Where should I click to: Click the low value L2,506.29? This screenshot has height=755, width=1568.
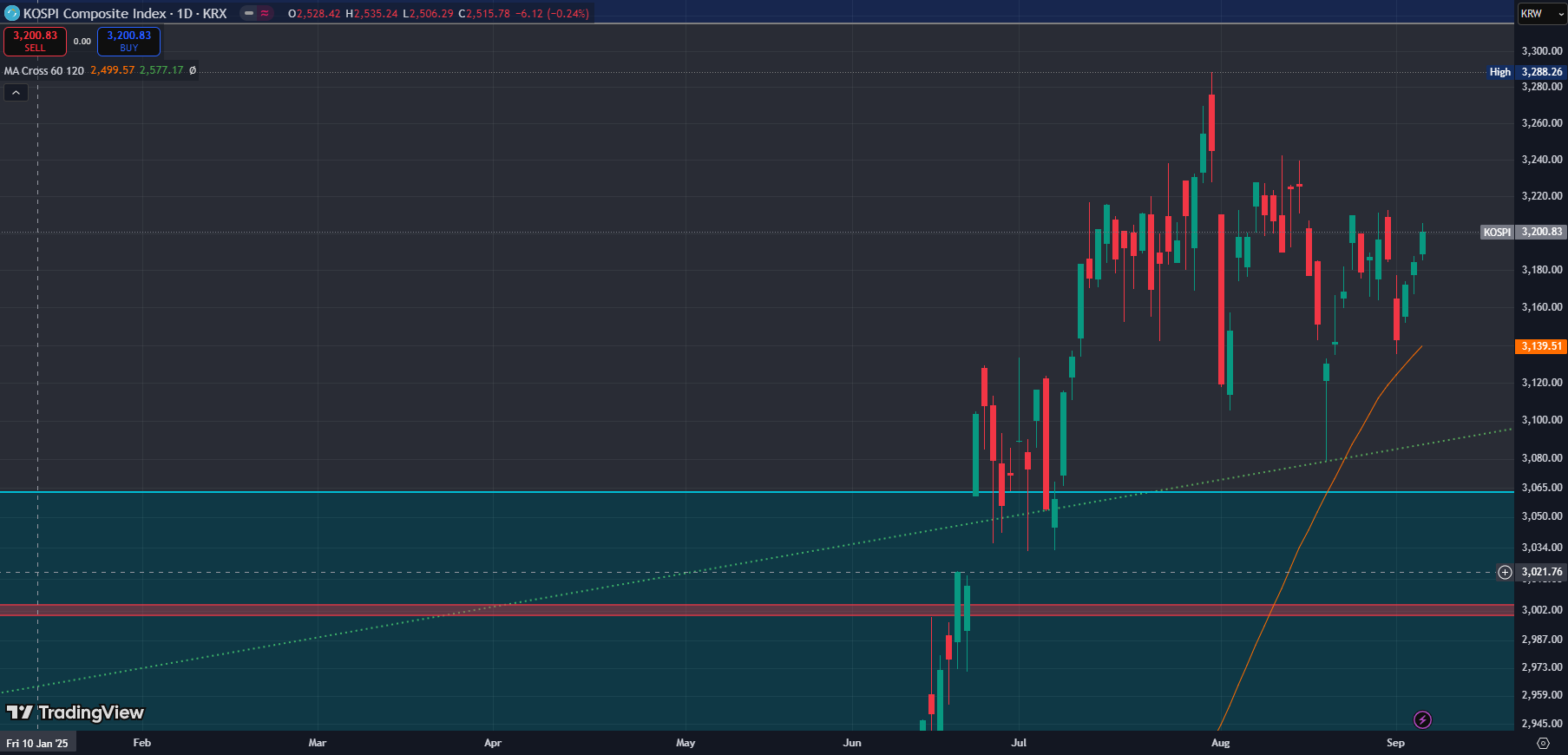click(x=428, y=14)
